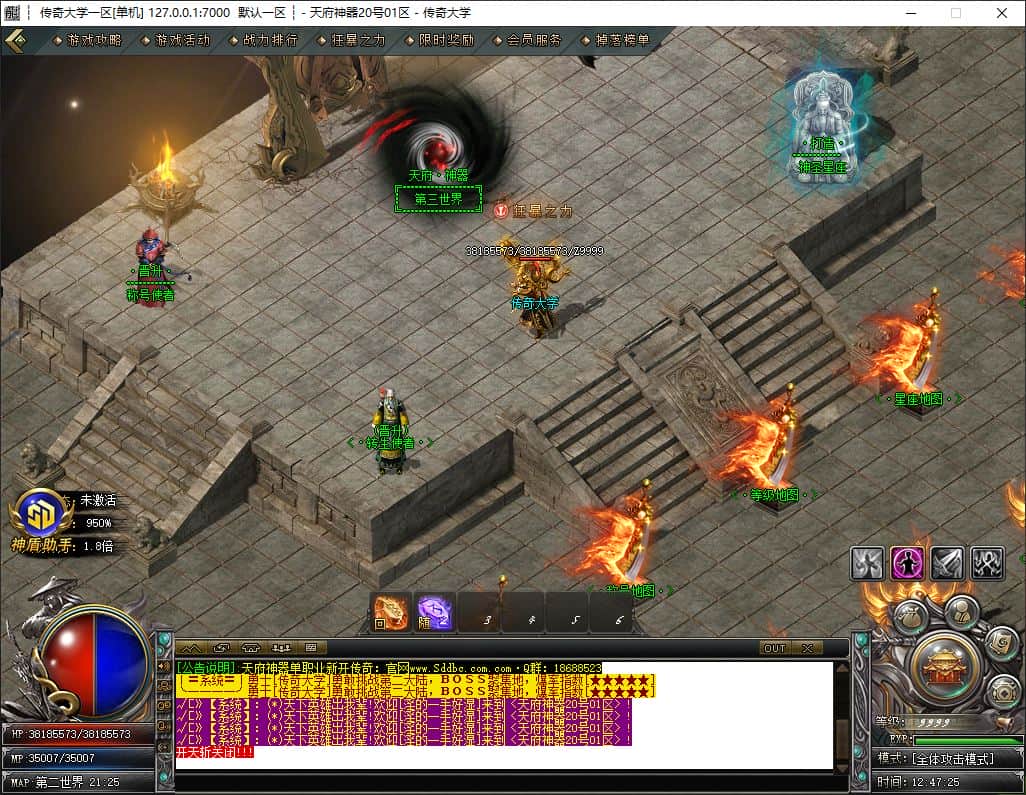This screenshot has height=795, width=1026.
Task: Toggle chat sound speaker icon
Action: [164, 667]
